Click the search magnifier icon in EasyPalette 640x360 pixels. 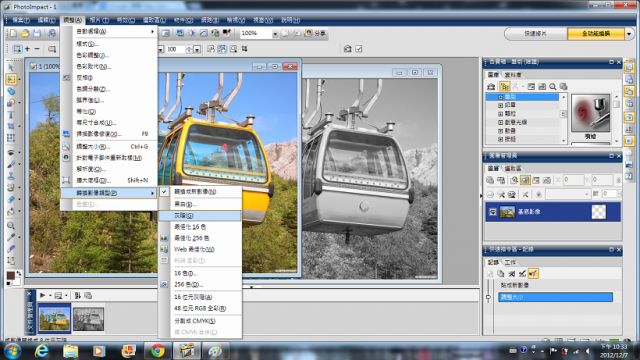coord(553,87)
